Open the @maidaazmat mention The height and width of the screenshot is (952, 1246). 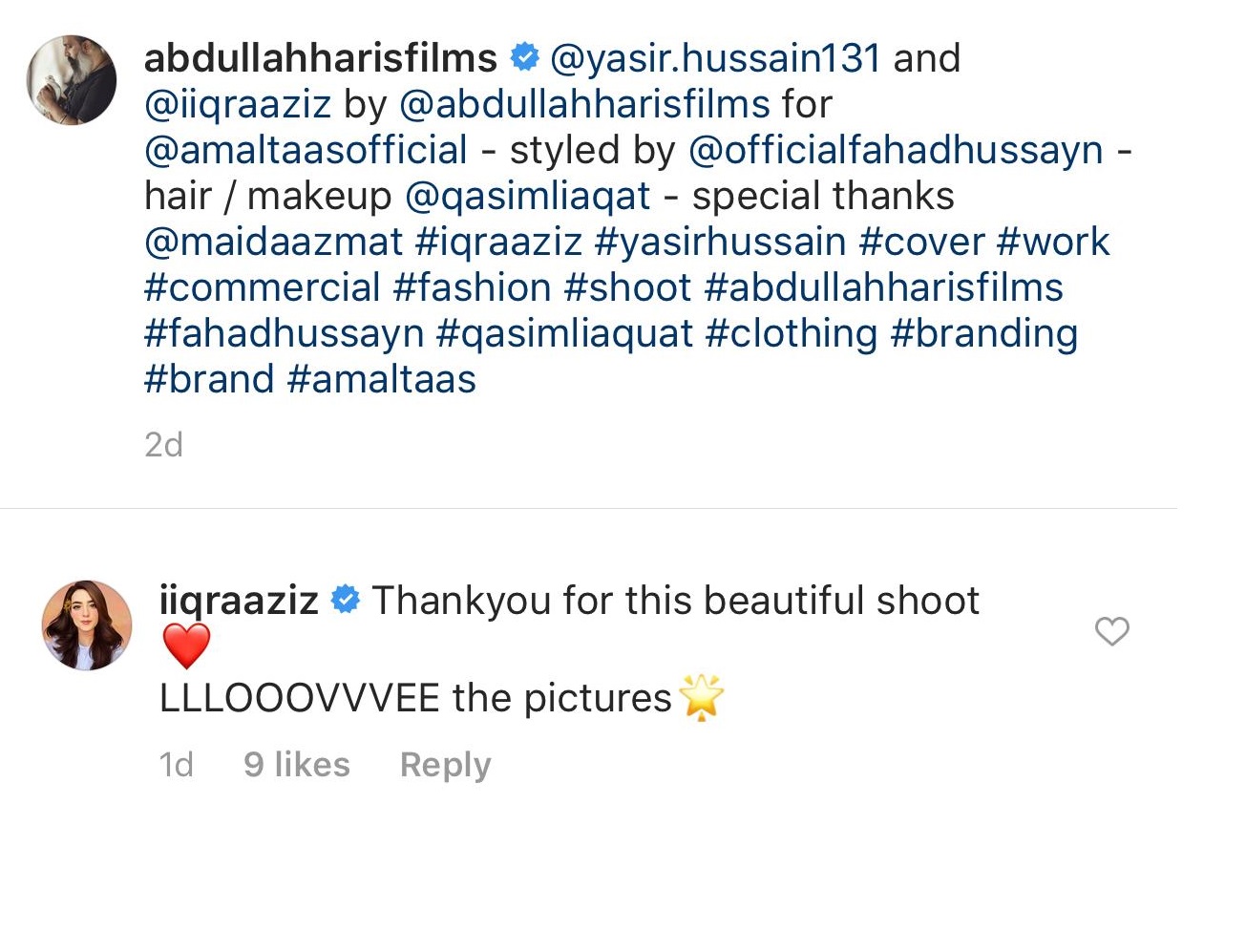pos(274,242)
